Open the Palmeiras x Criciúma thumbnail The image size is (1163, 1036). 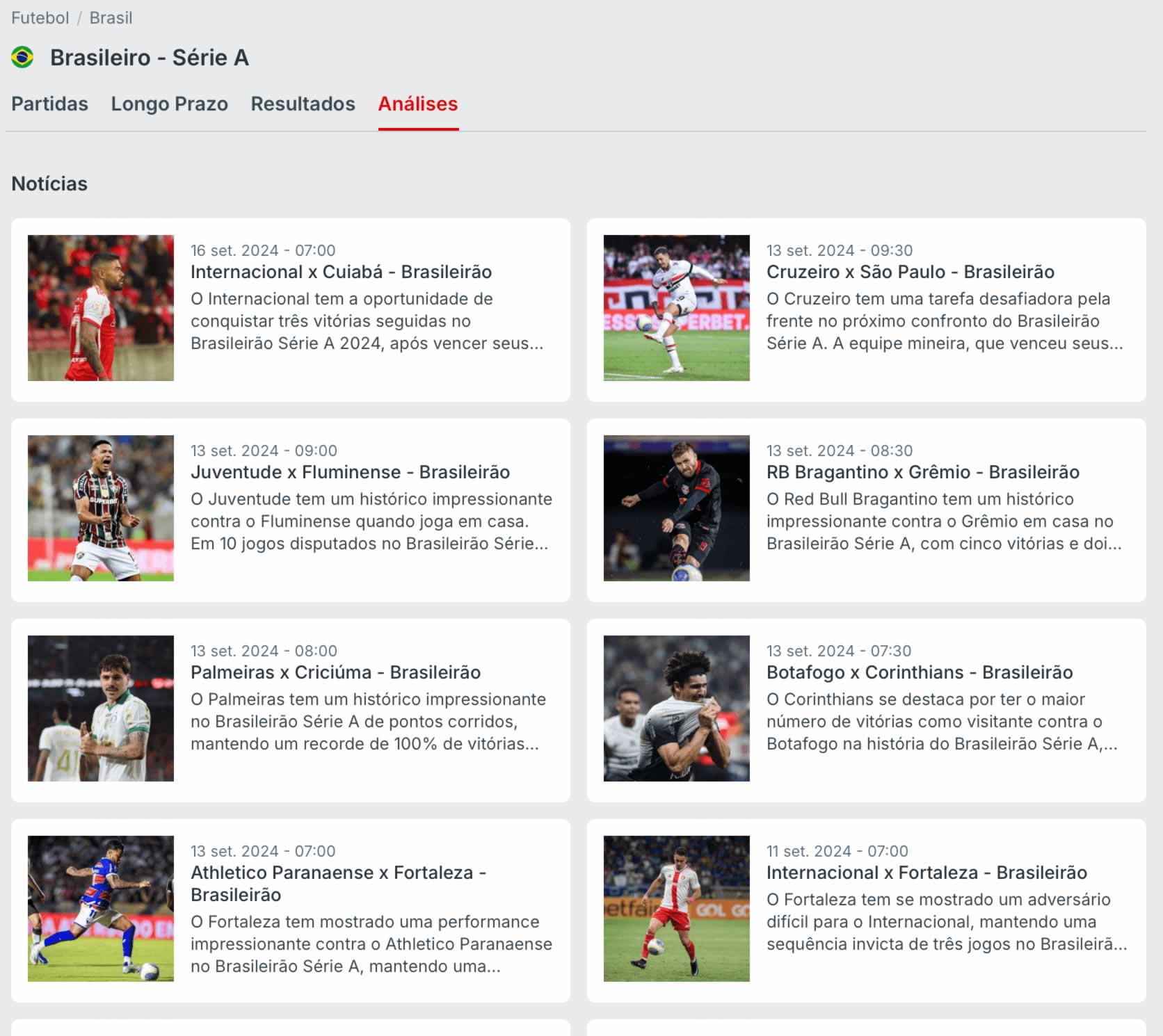(101, 709)
